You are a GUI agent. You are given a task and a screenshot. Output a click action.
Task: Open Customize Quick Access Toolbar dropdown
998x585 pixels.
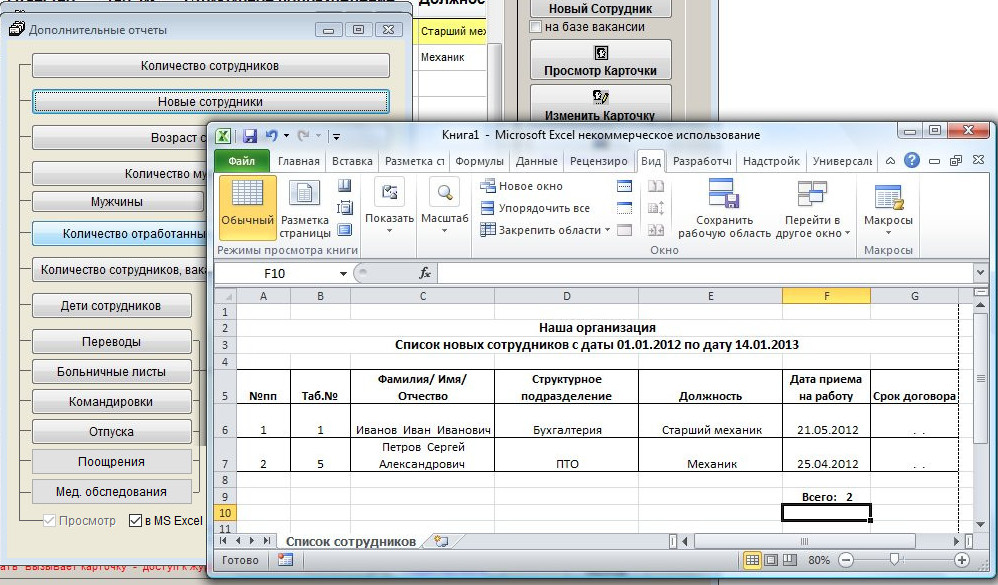click(x=336, y=136)
